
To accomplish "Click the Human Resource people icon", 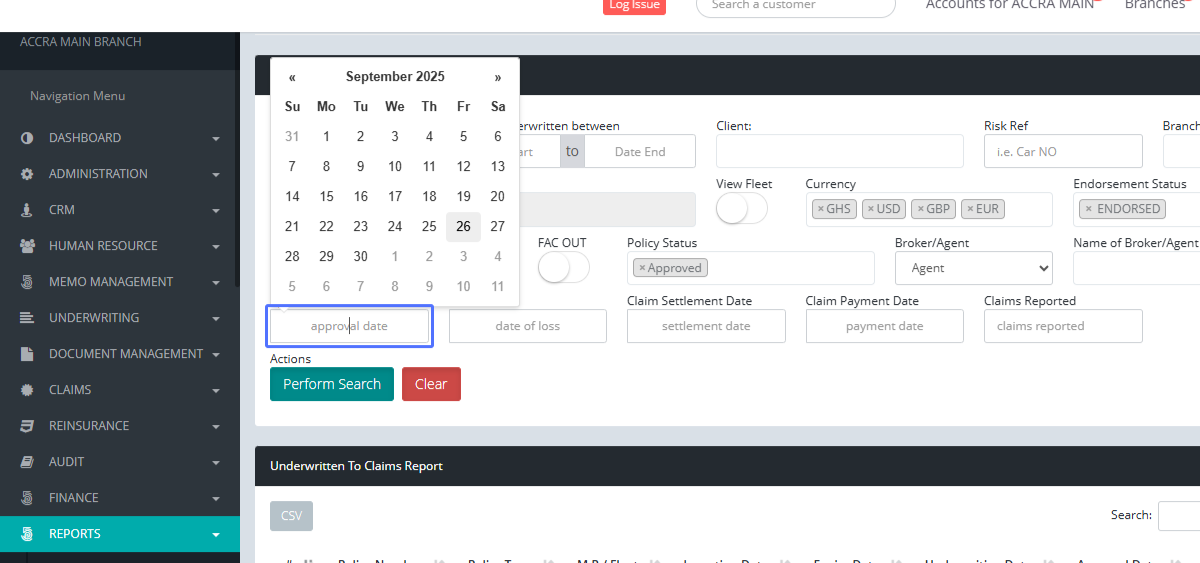I will pos(27,246).
